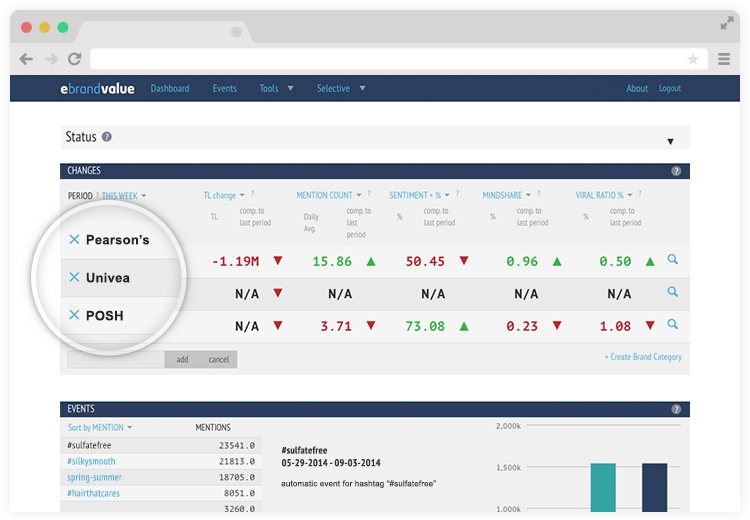Open the TL change column dropdown
Viewport: 750px width, 520px height.
223,195
